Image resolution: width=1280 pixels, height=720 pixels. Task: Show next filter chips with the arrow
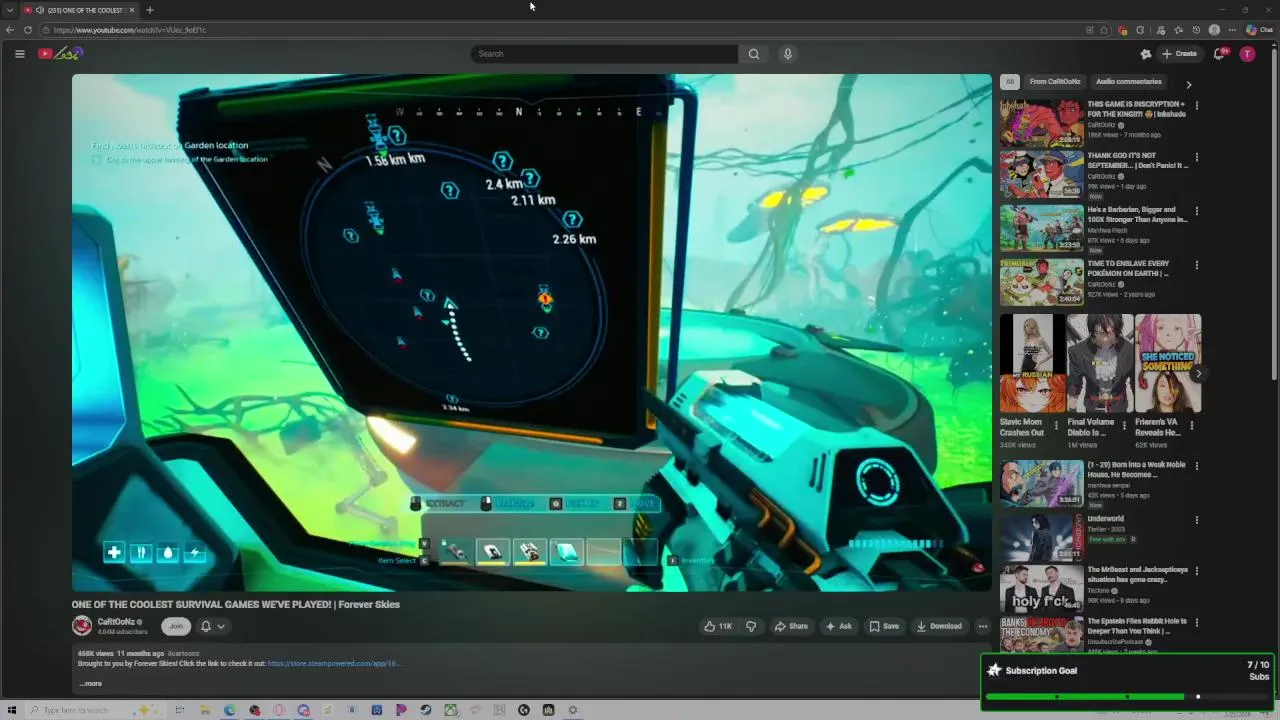click(x=1188, y=85)
